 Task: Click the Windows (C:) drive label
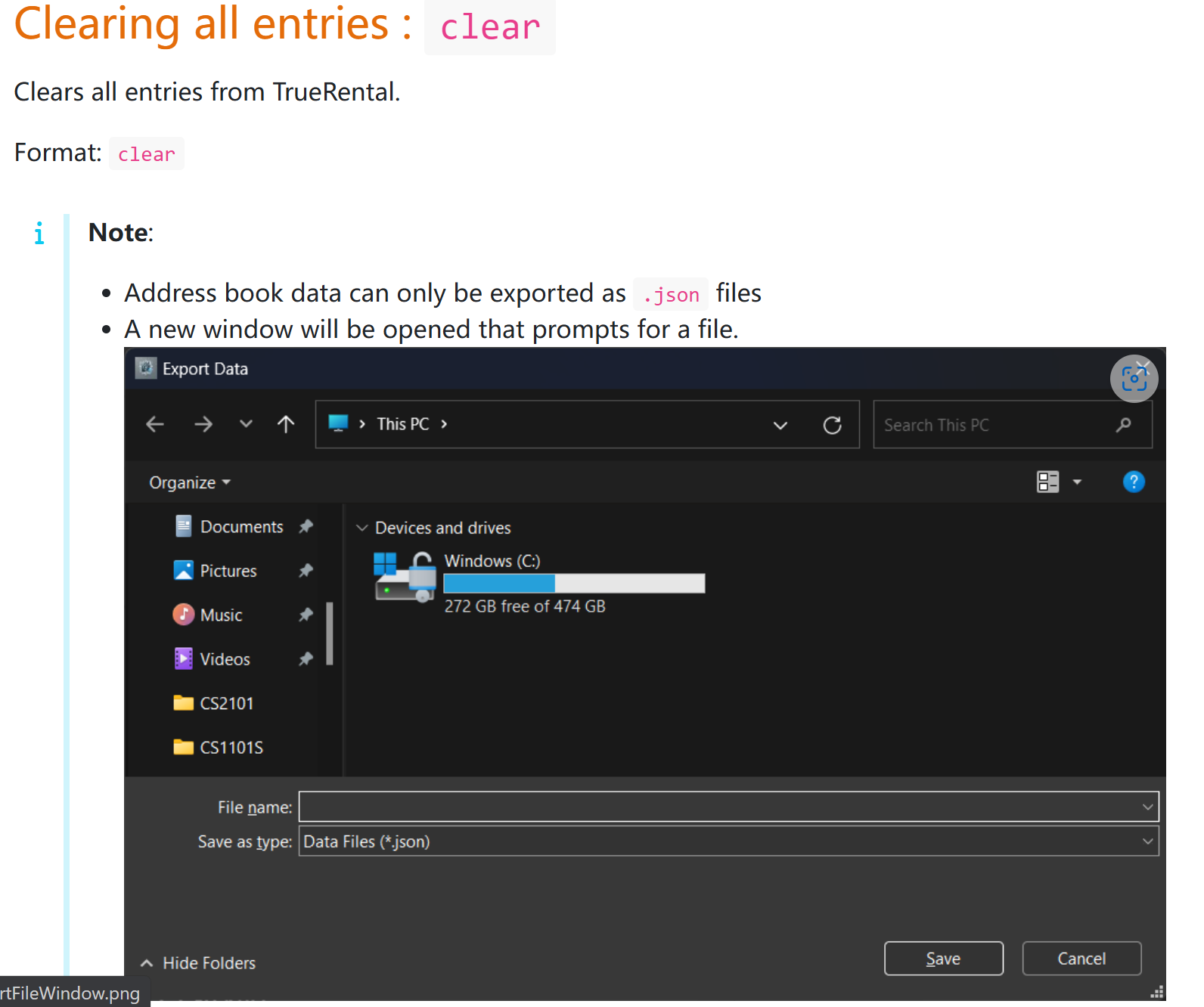click(492, 561)
